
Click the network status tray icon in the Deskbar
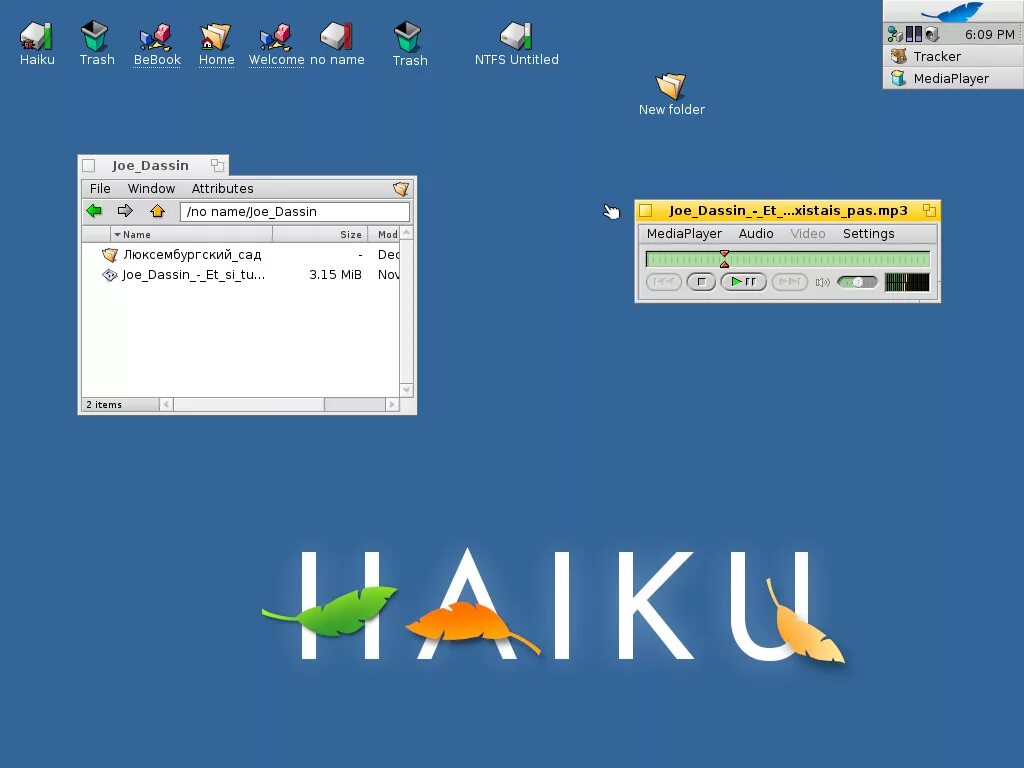pyautogui.click(x=895, y=35)
